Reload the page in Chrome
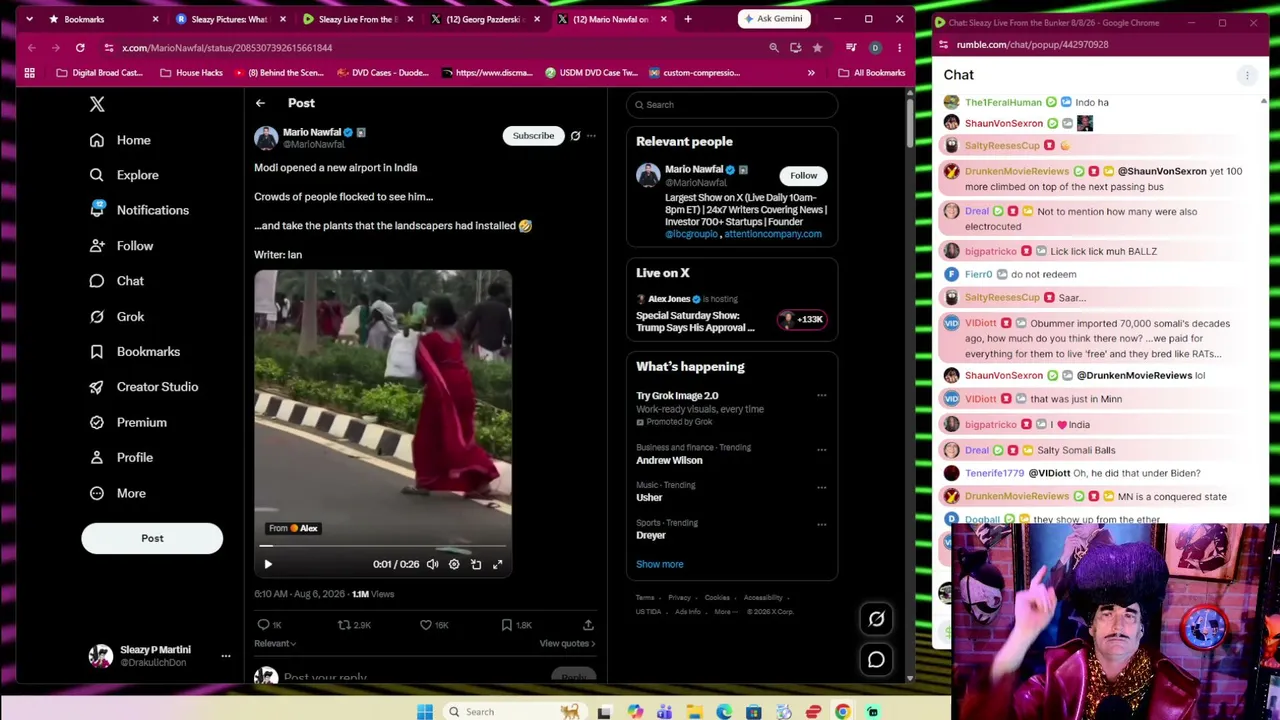 (x=80, y=47)
